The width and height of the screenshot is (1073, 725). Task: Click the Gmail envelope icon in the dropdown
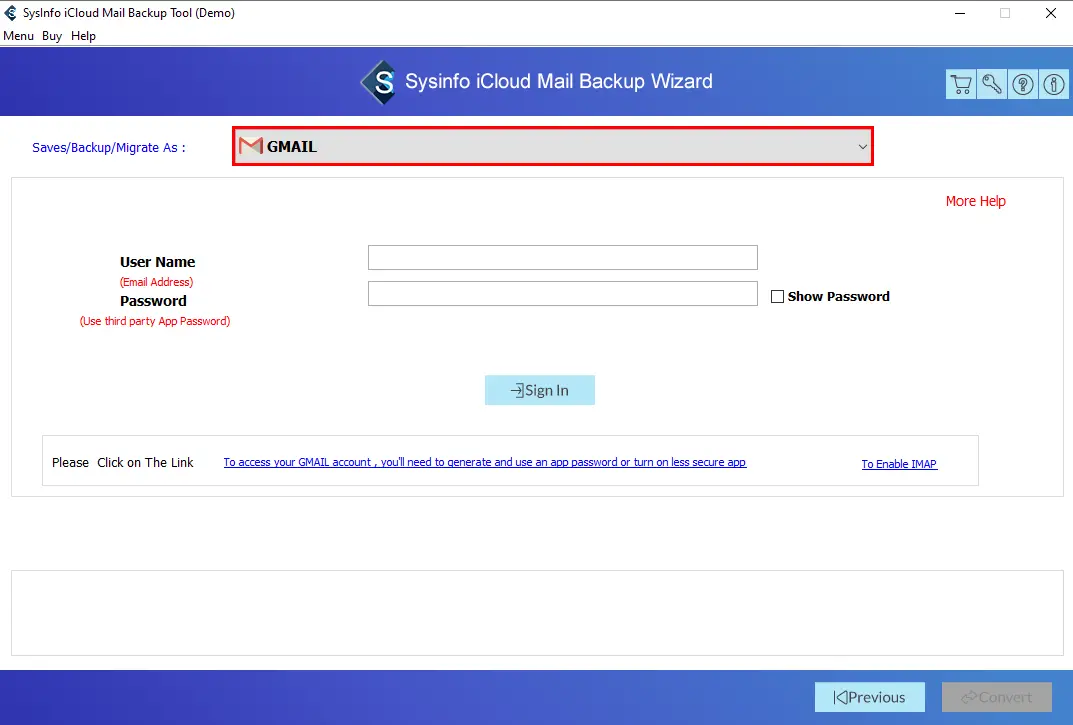251,146
